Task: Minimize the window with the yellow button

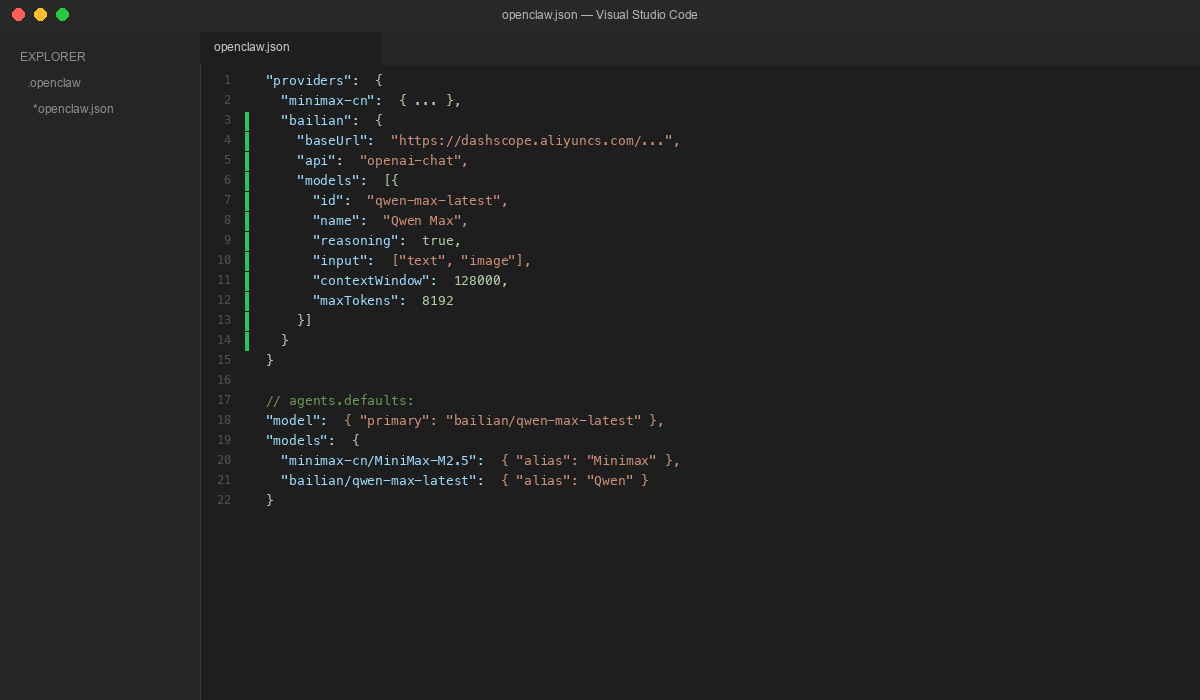Action: 40,15
